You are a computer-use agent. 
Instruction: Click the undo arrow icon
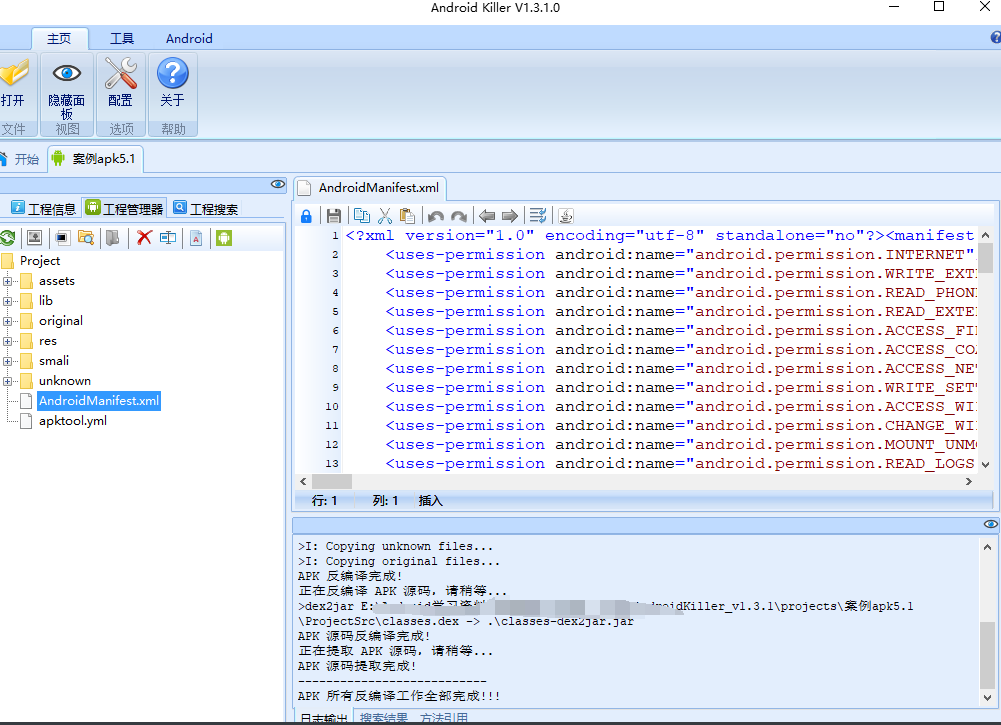(436, 216)
